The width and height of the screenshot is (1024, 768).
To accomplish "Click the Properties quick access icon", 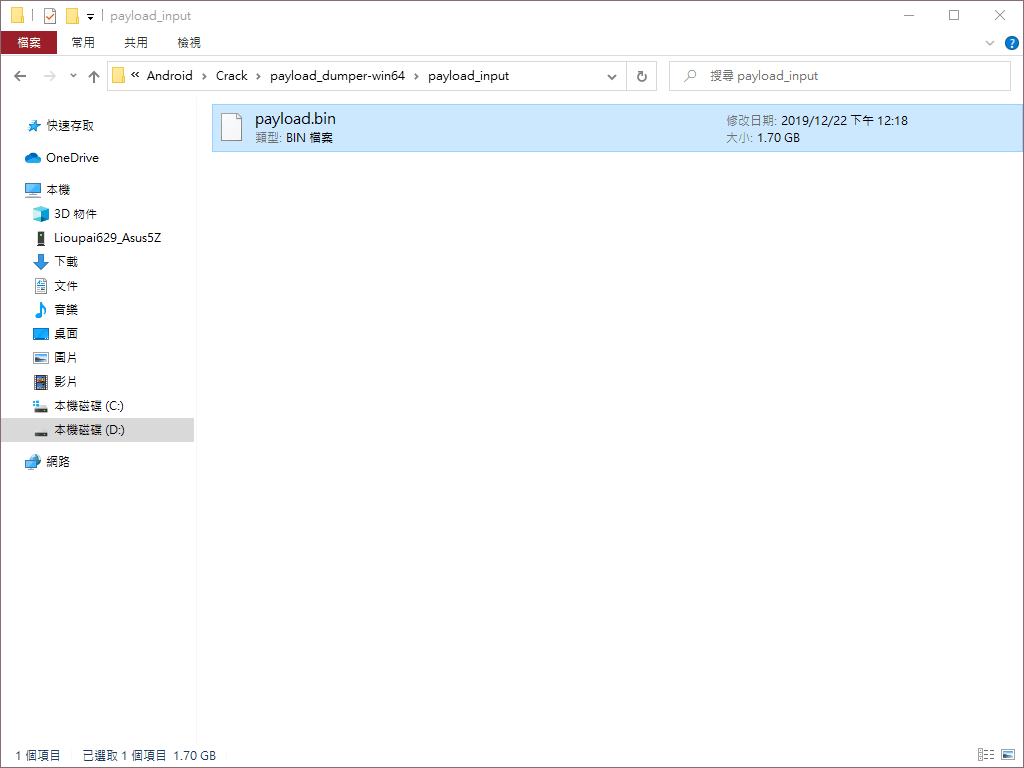I will coord(50,16).
